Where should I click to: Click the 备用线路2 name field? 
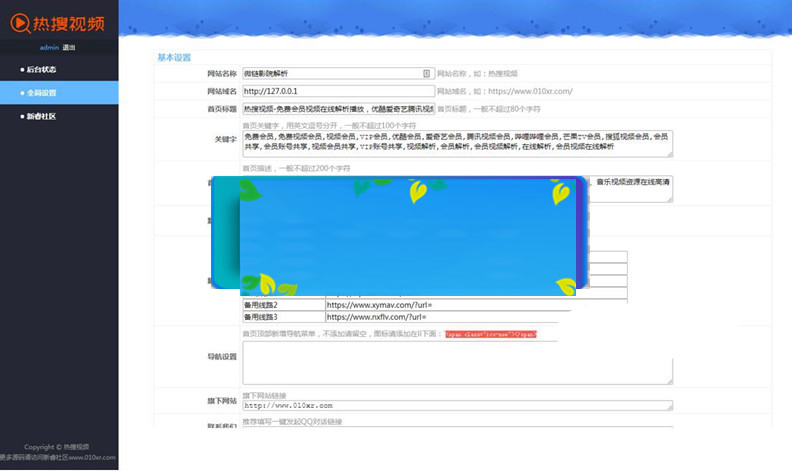pos(283,304)
